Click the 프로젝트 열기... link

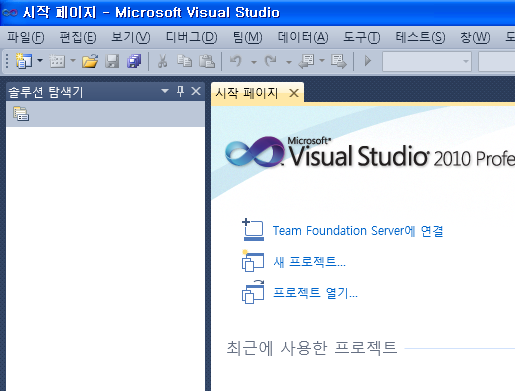click(x=315, y=293)
